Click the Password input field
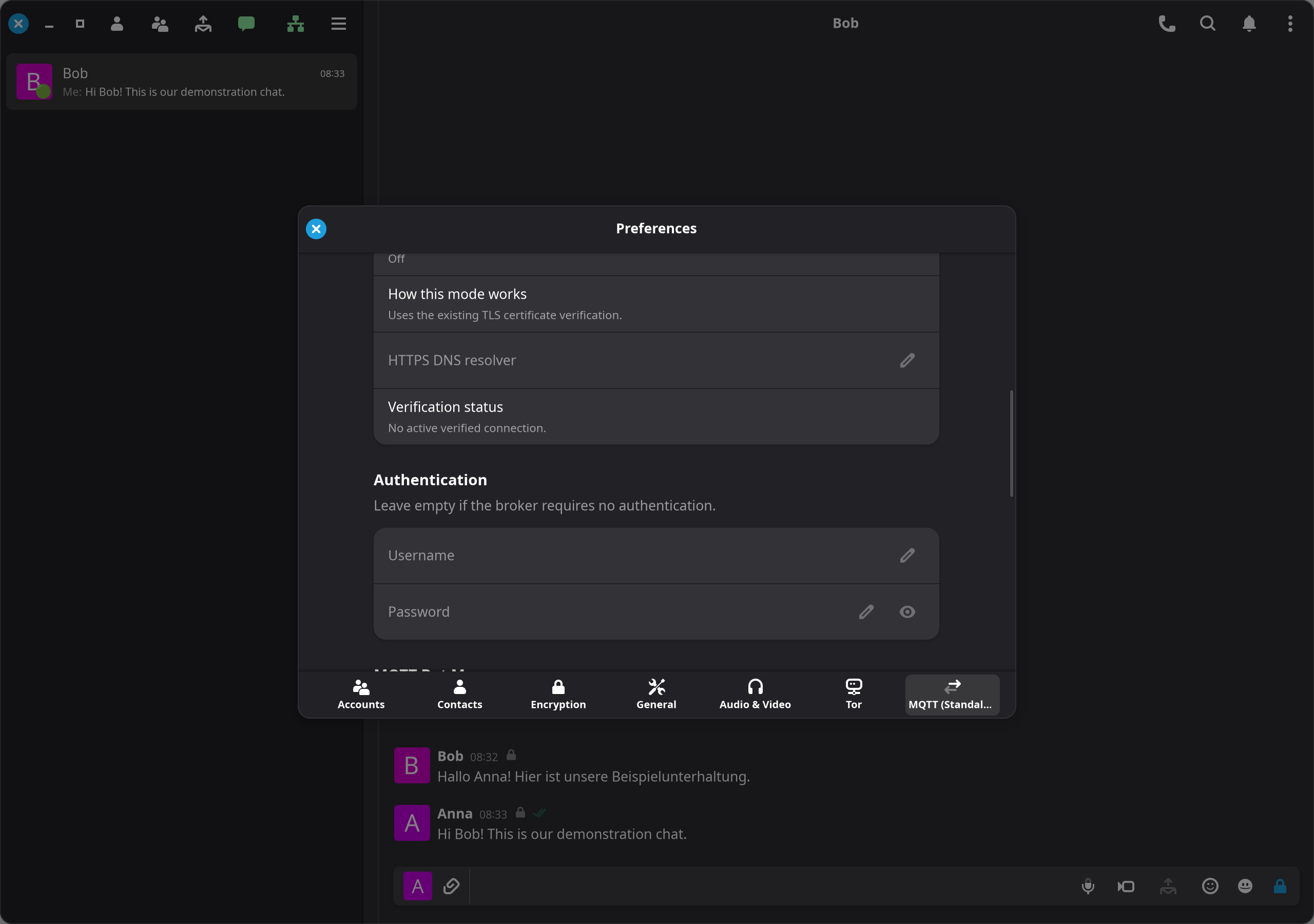 pyautogui.click(x=656, y=612)
